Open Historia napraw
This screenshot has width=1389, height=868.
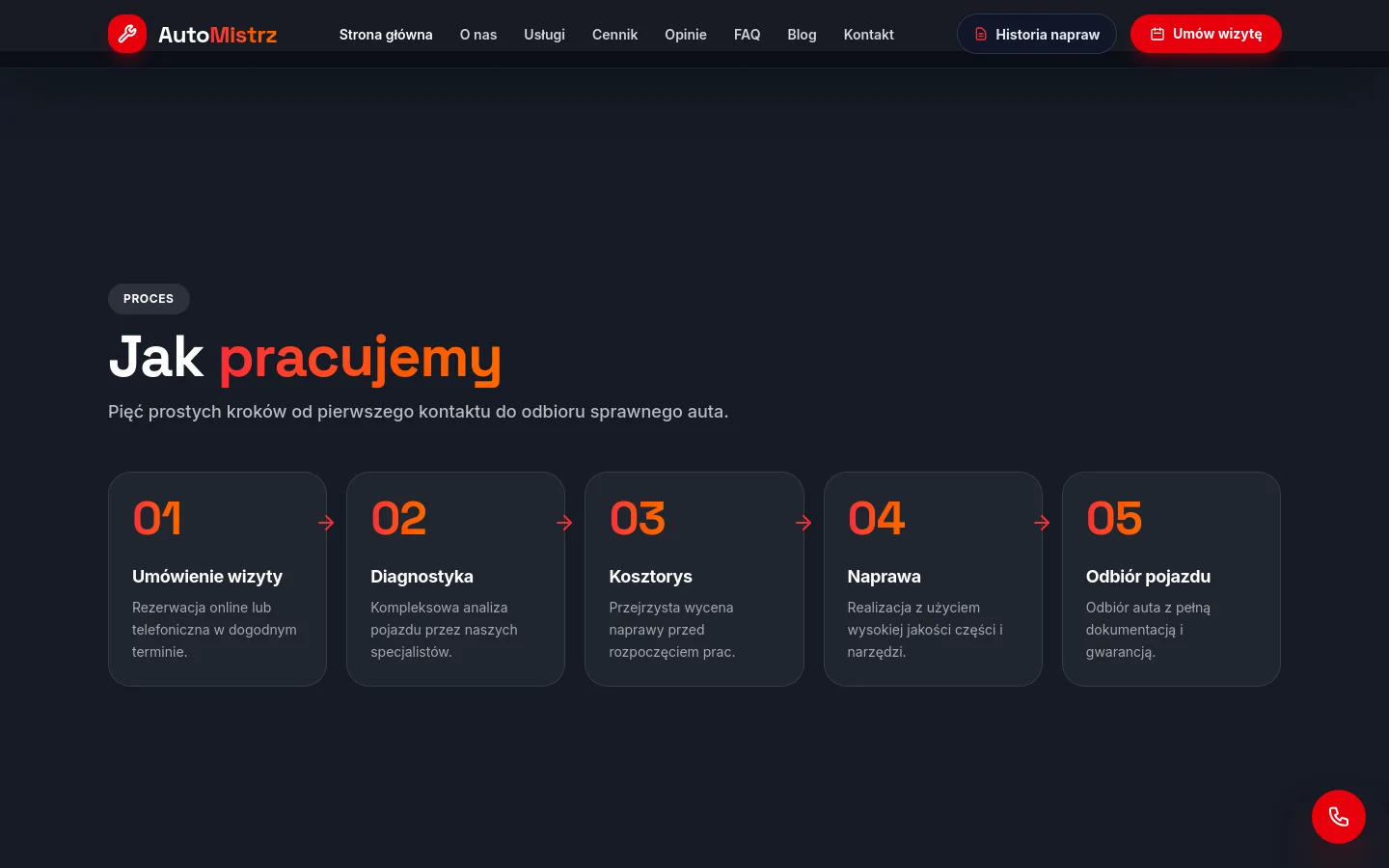(1036, 34)
